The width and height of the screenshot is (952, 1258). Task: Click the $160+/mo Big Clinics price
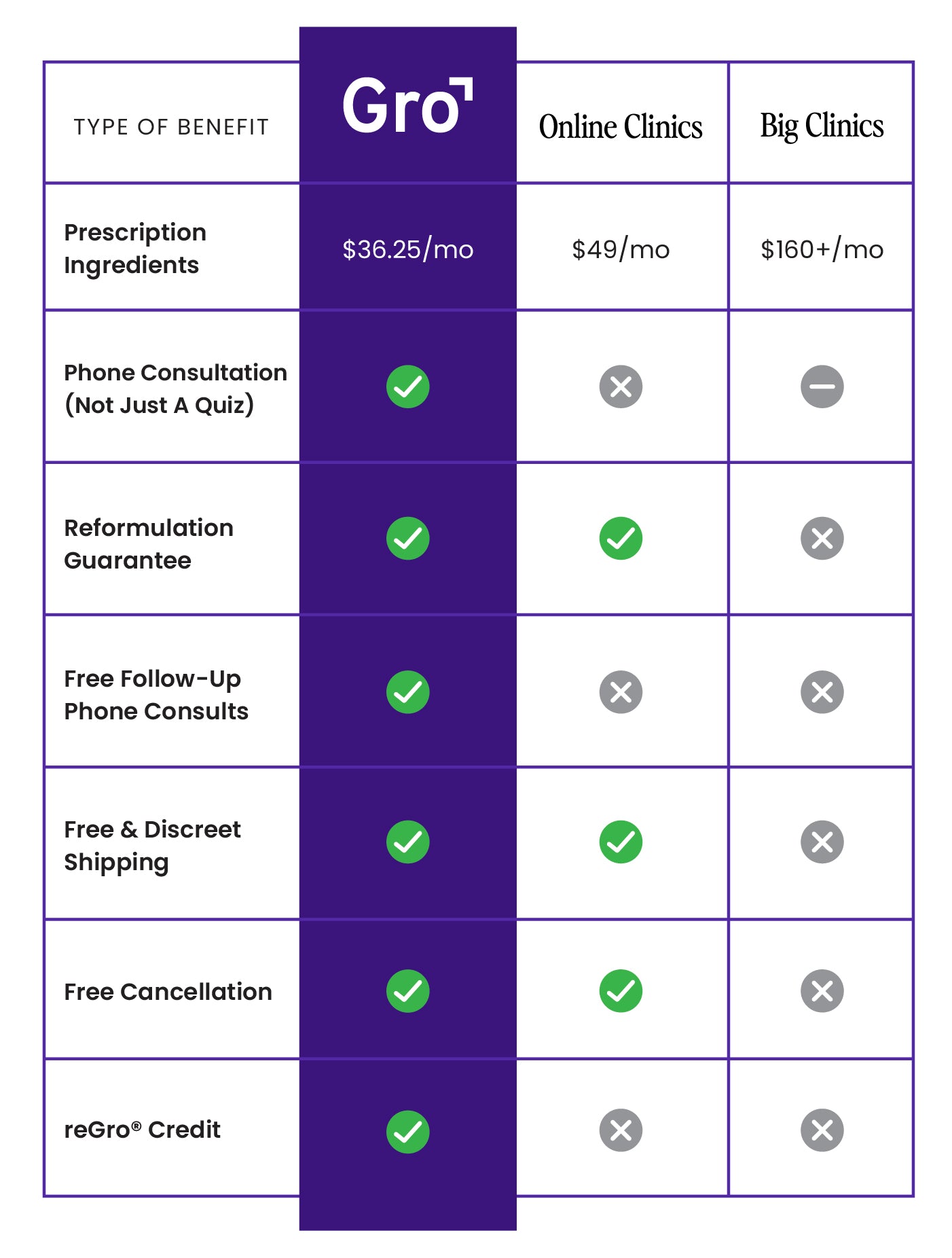pos(822,249)
